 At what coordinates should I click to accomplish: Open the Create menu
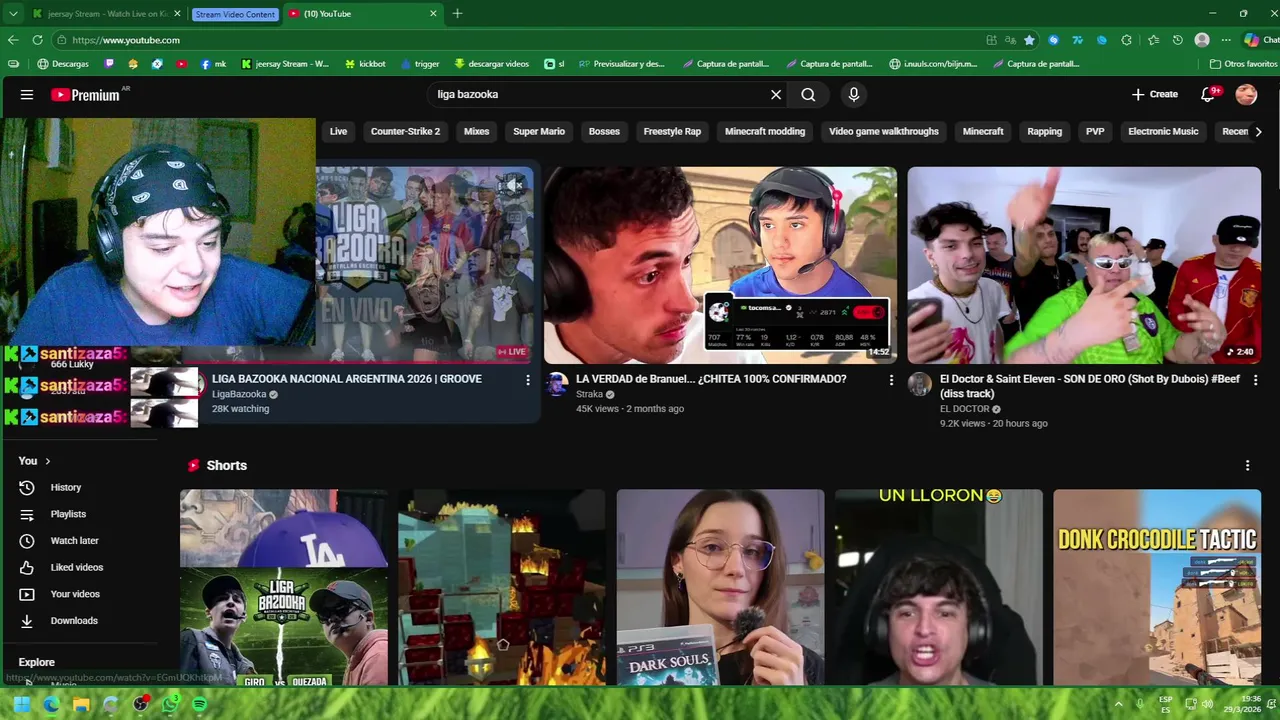tap(1155, 95)
